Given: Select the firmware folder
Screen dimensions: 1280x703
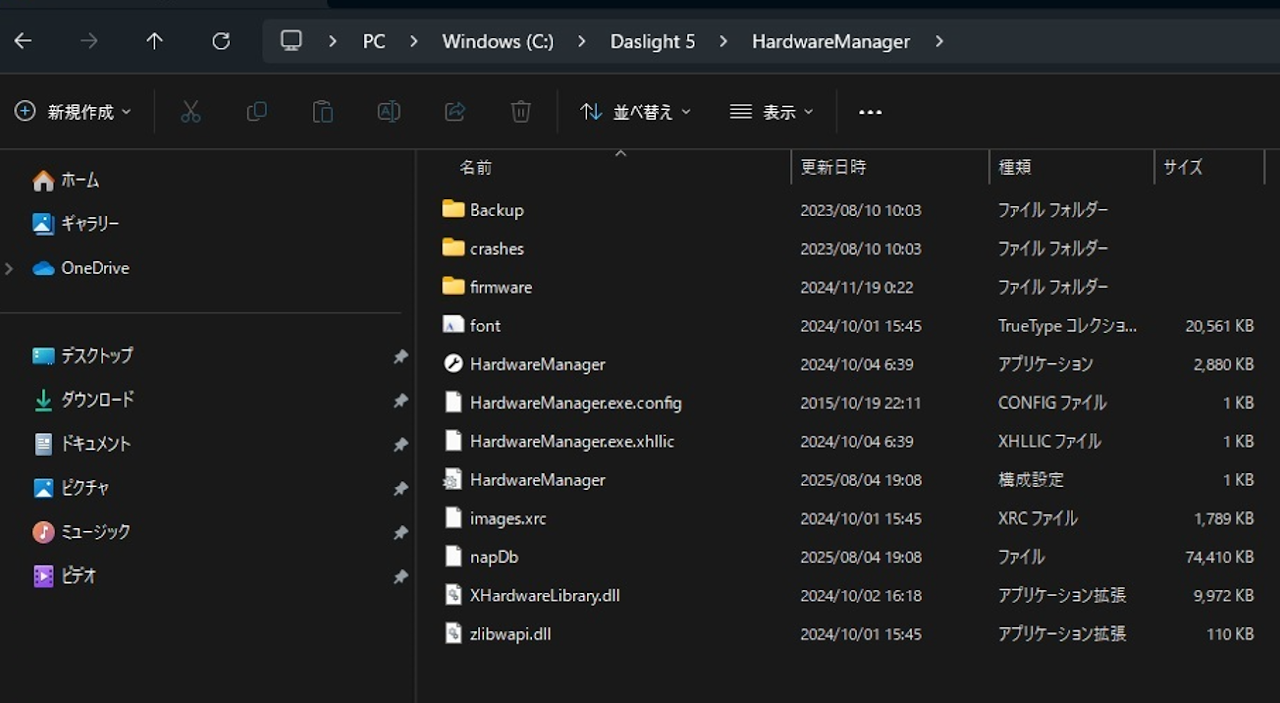Looking at the screenshot, I should tap(500, 287).
